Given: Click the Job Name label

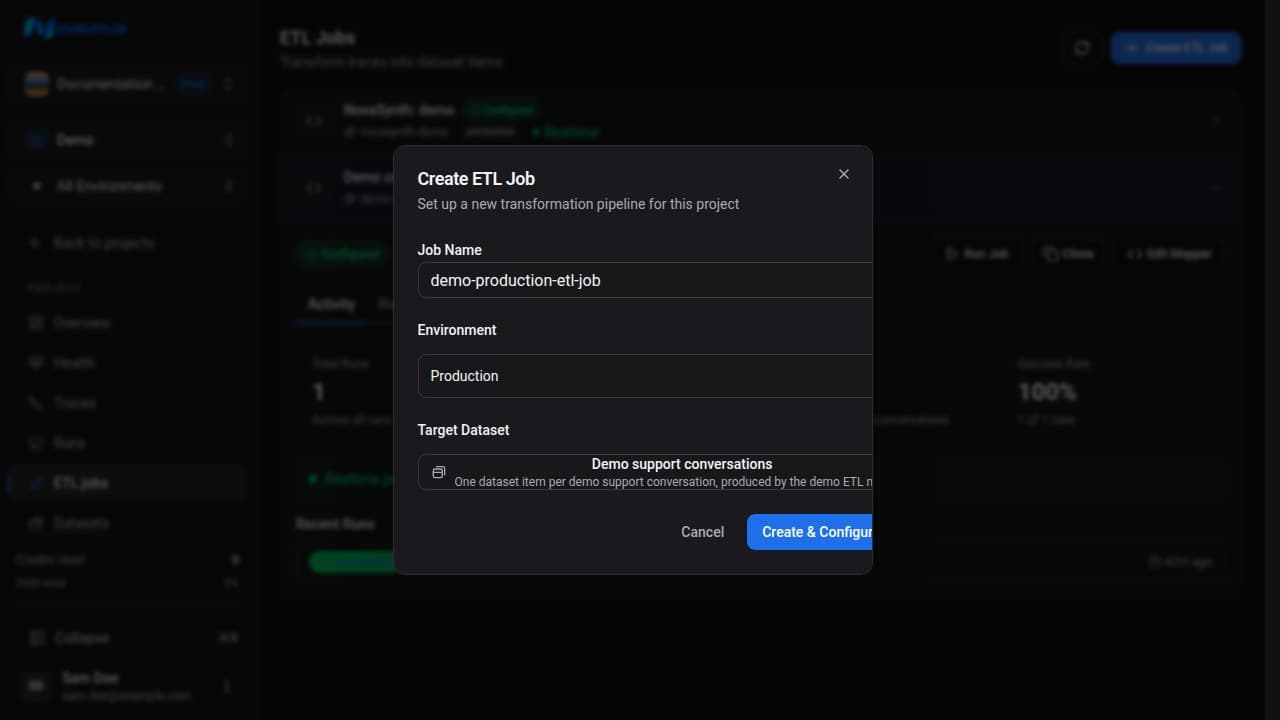Looking at the screenshot, I should [449, 250].
